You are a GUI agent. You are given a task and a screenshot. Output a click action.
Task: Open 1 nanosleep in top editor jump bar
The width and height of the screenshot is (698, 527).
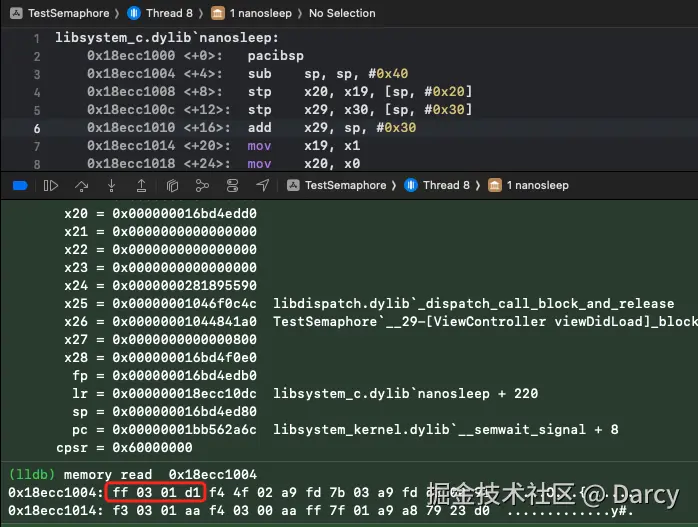pyautogui.click(x=261, y=13)
